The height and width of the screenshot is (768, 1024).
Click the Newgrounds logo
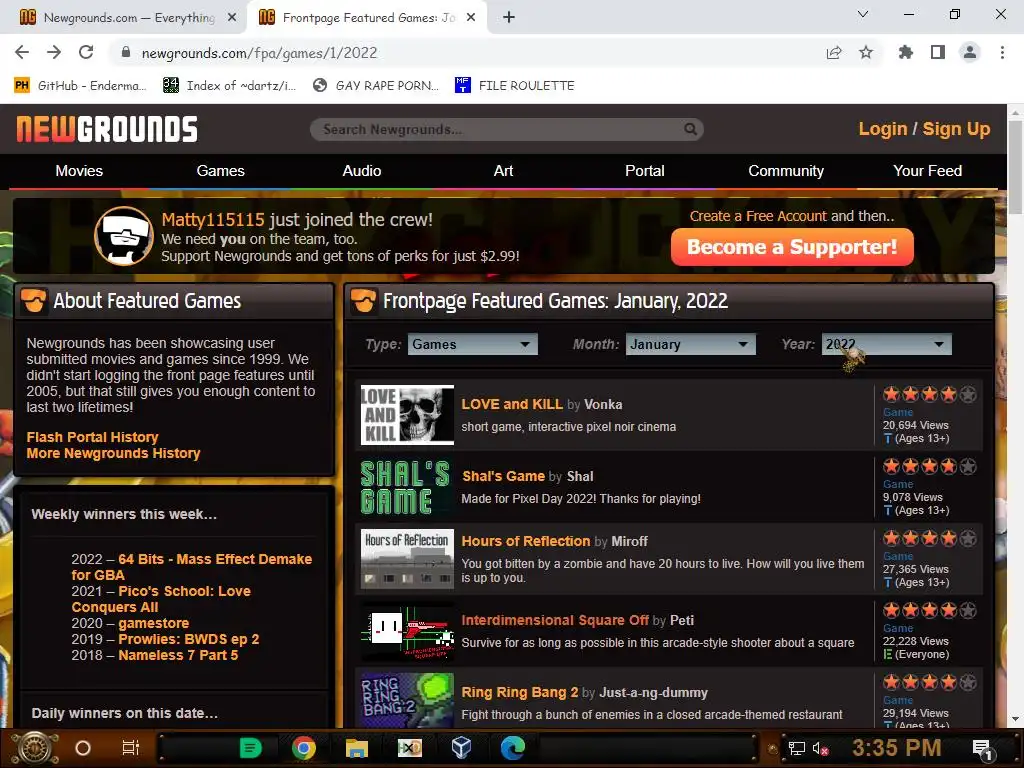point(107,129)
